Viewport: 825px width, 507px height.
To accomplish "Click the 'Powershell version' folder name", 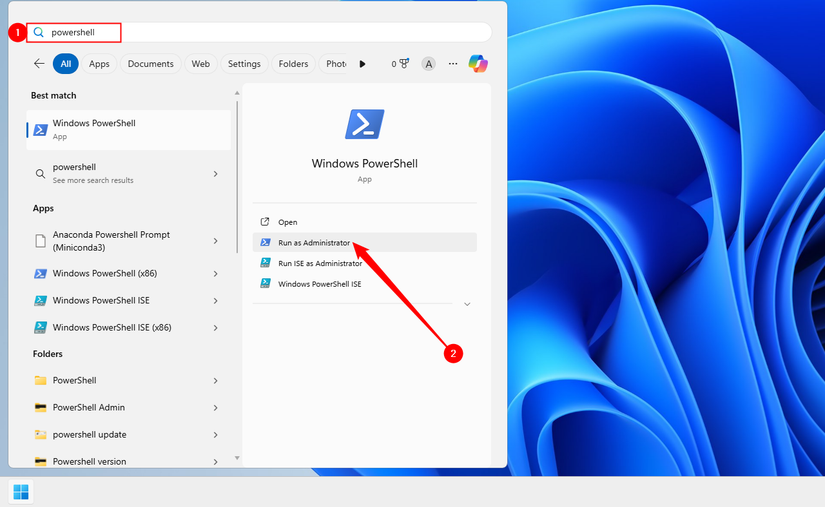I will (89, 461).
